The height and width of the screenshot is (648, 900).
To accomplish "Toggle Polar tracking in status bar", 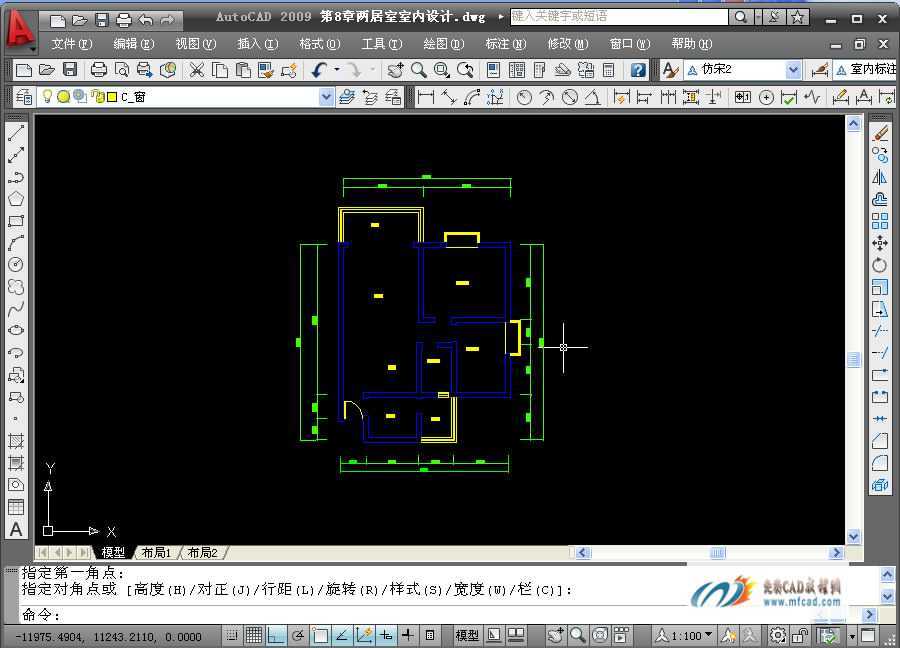I will [298, 635].
